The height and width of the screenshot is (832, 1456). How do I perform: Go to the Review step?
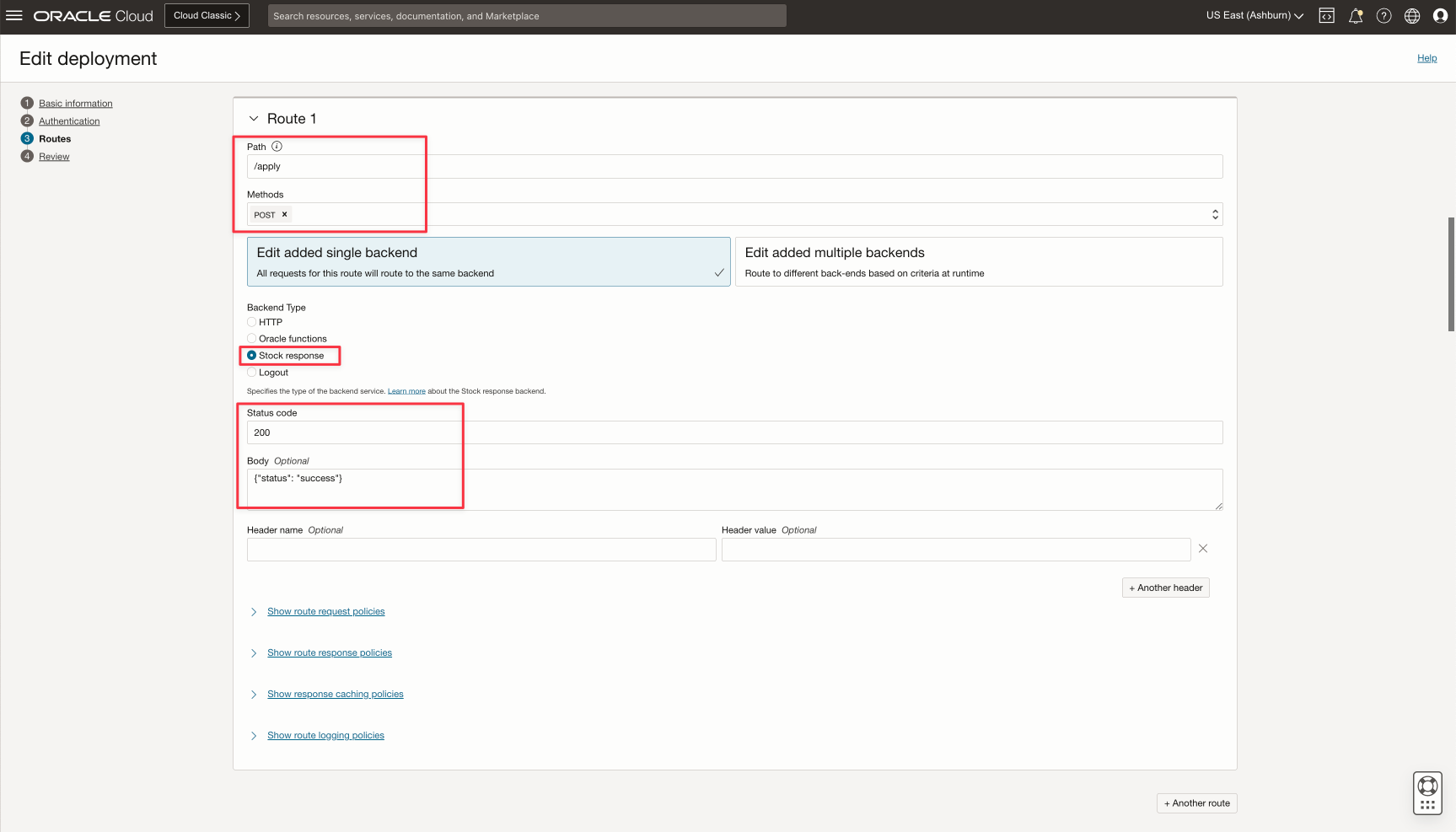tap(54, 157)
